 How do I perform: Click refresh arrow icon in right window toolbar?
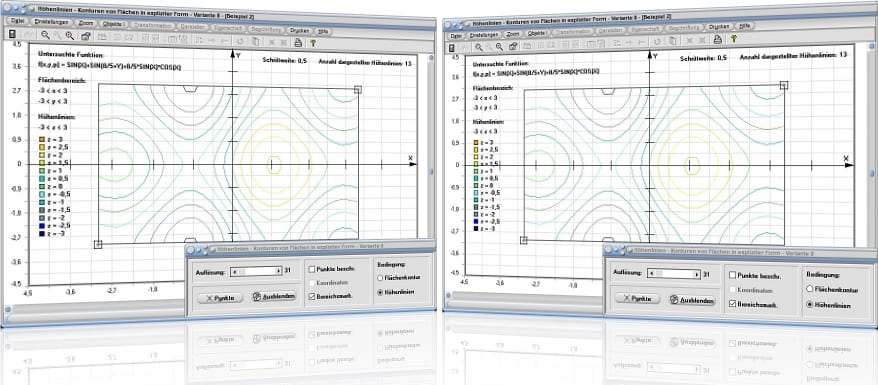(x=656, y=41)
